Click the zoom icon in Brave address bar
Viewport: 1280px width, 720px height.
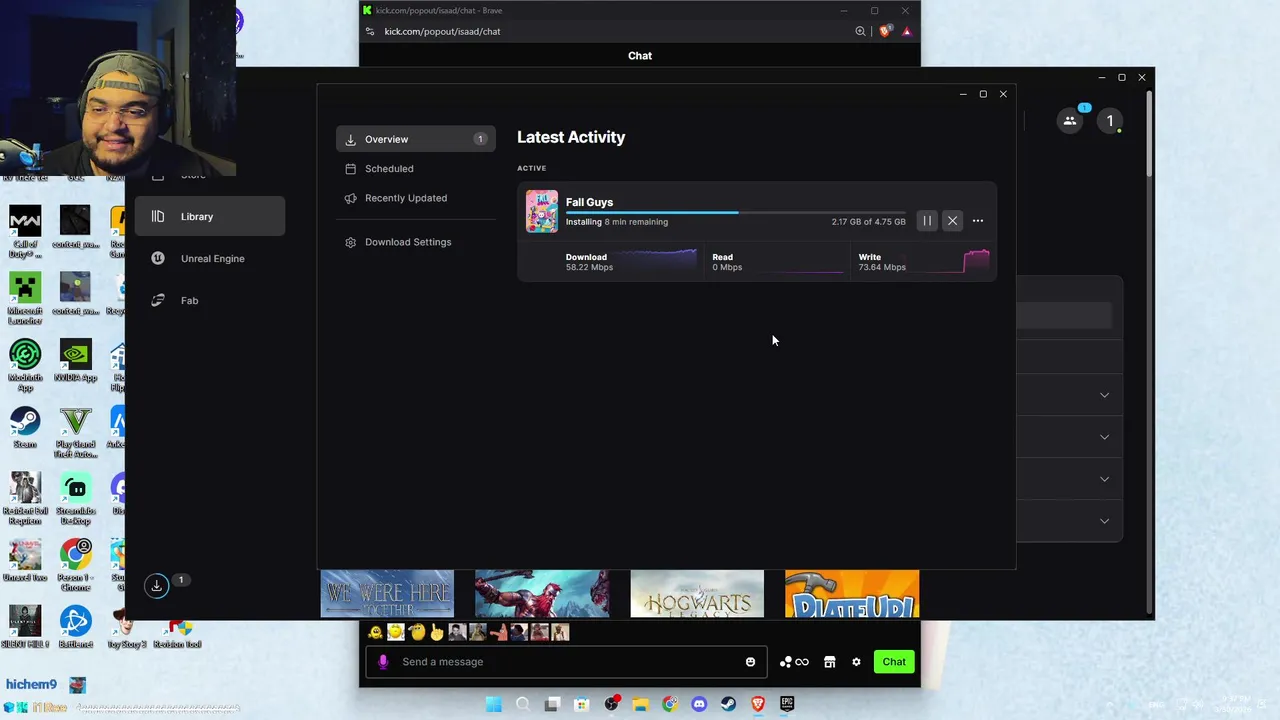click(x=860, y=31)
